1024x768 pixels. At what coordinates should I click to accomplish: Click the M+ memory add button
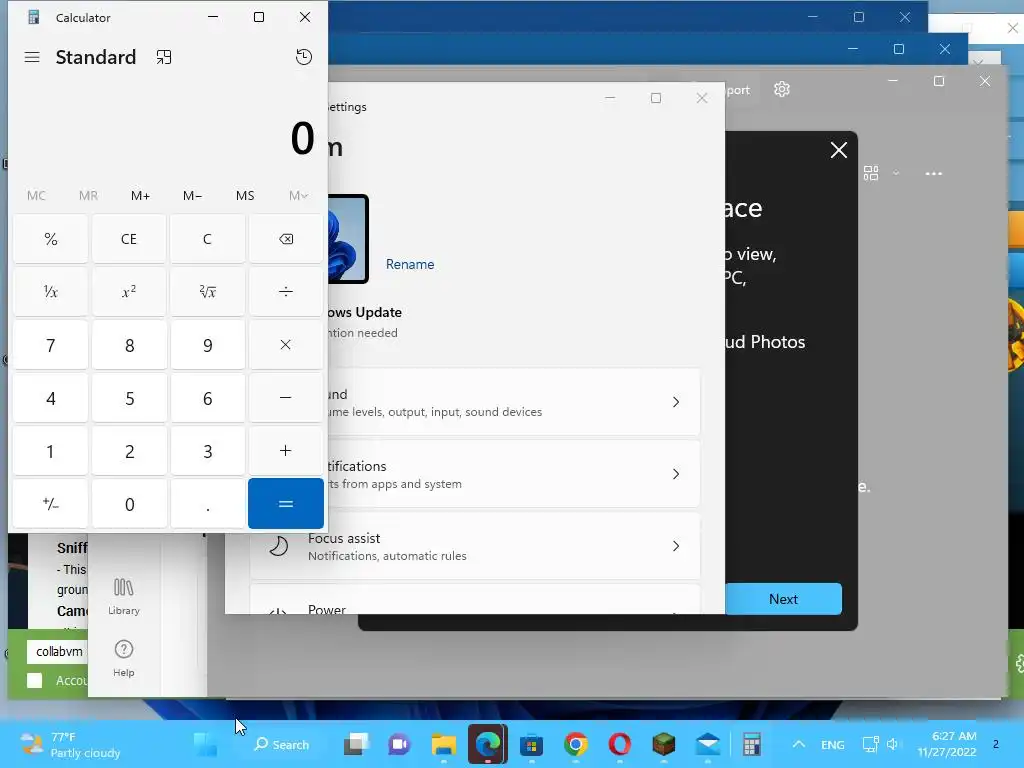pyautogui.click(x=140, y=195)
